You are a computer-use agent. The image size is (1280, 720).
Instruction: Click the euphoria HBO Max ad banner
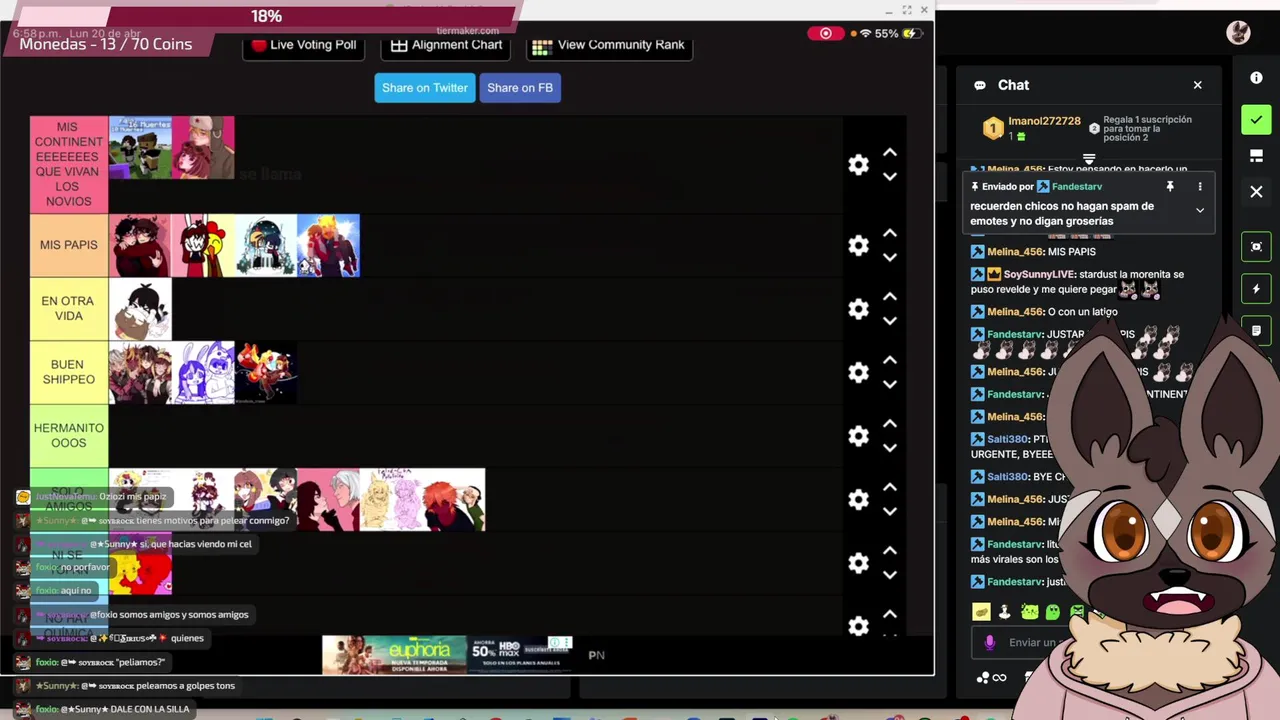tap(447, 655)
